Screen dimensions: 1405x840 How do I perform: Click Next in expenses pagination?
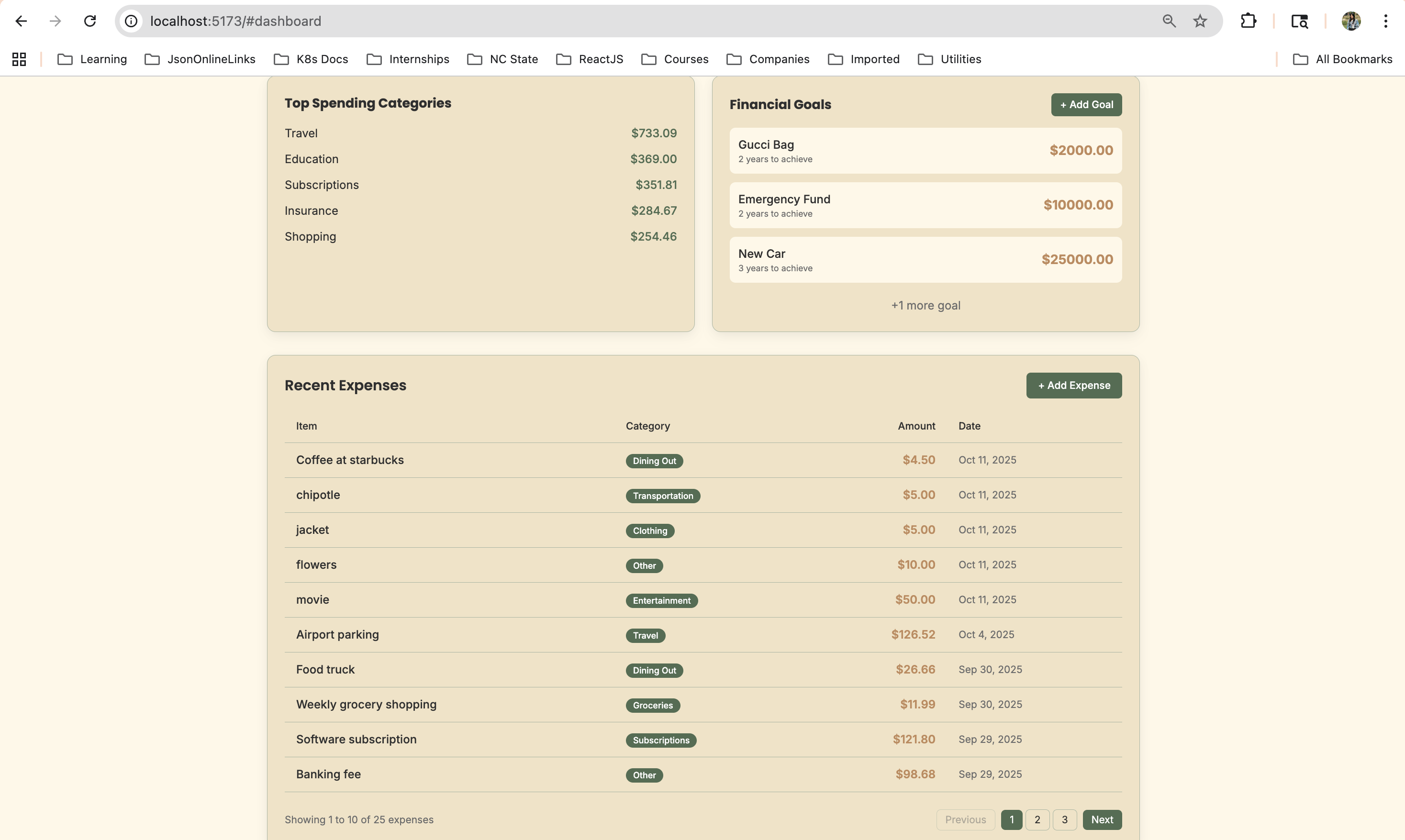1102,819
